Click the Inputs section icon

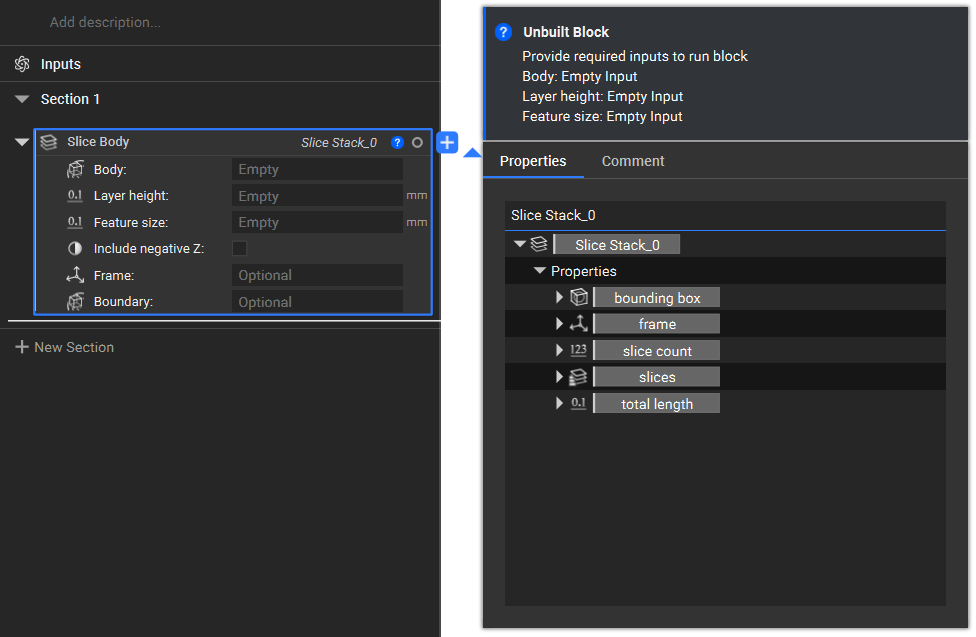[x=22, y=64]
